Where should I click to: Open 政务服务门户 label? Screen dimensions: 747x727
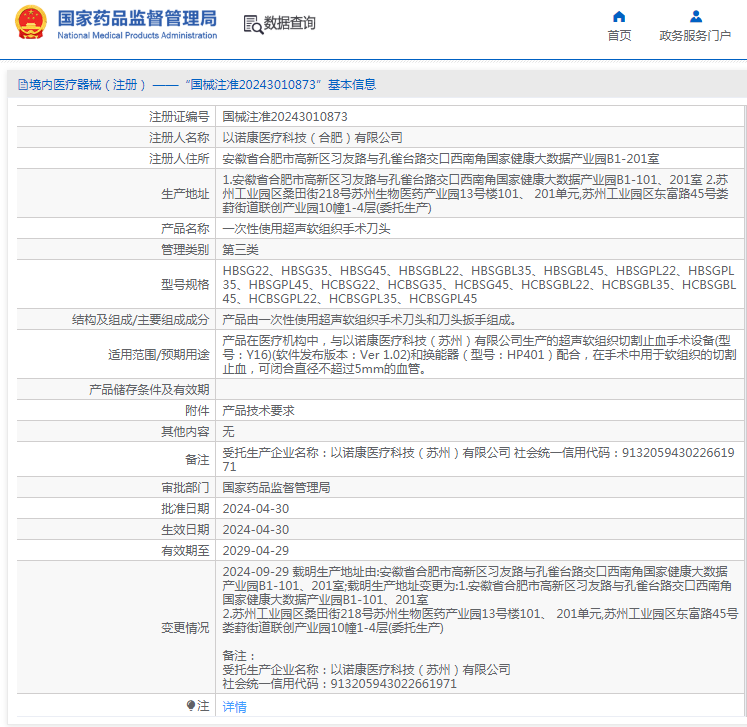(x=695, y=36)
